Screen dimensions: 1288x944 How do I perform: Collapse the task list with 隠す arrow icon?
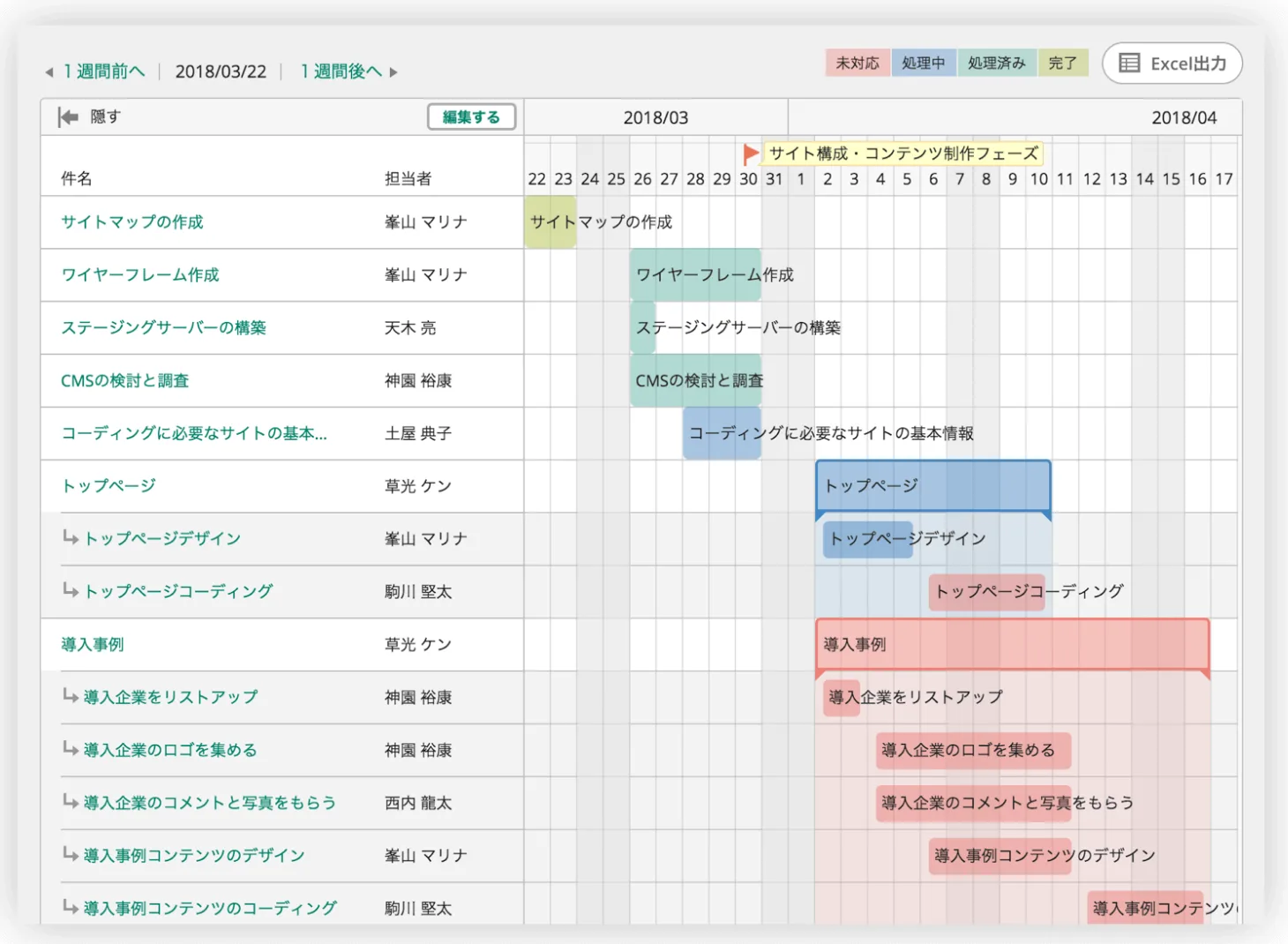click(68, 116)
